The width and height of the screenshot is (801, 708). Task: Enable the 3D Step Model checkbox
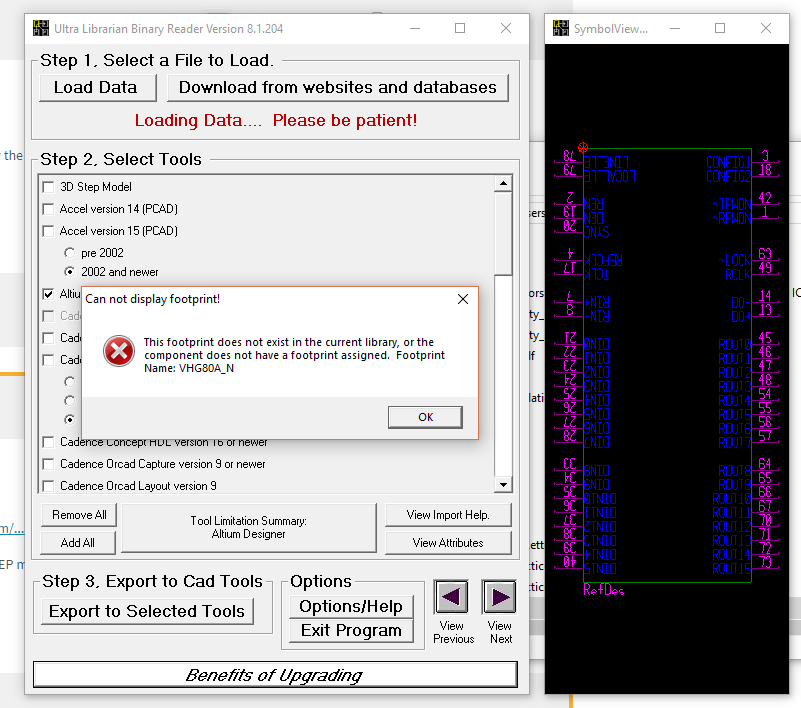tap(49, 187)
